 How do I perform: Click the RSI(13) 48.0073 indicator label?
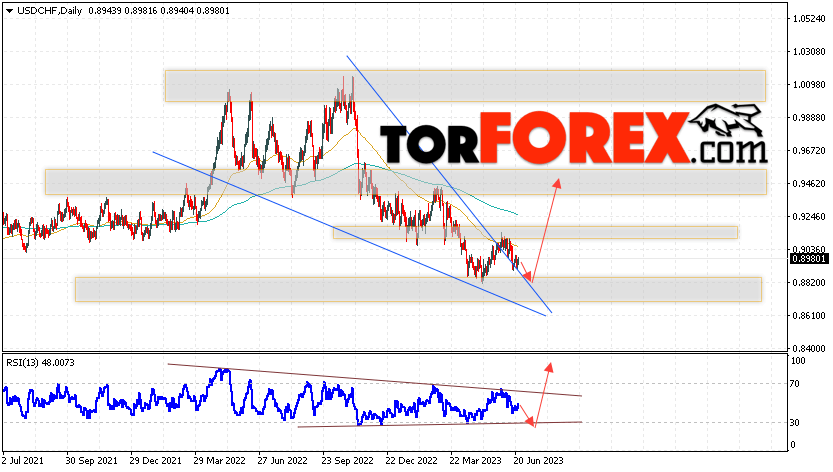point(40,363)
